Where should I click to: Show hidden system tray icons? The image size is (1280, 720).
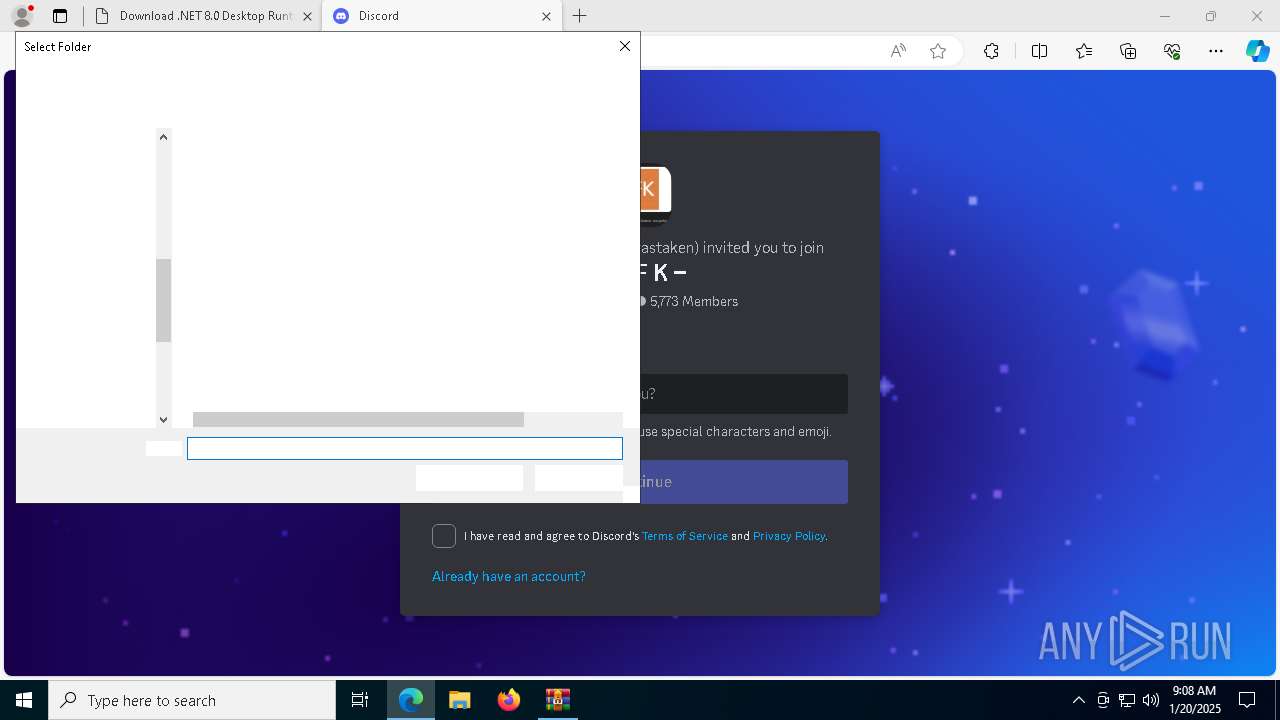(1079, 700)
